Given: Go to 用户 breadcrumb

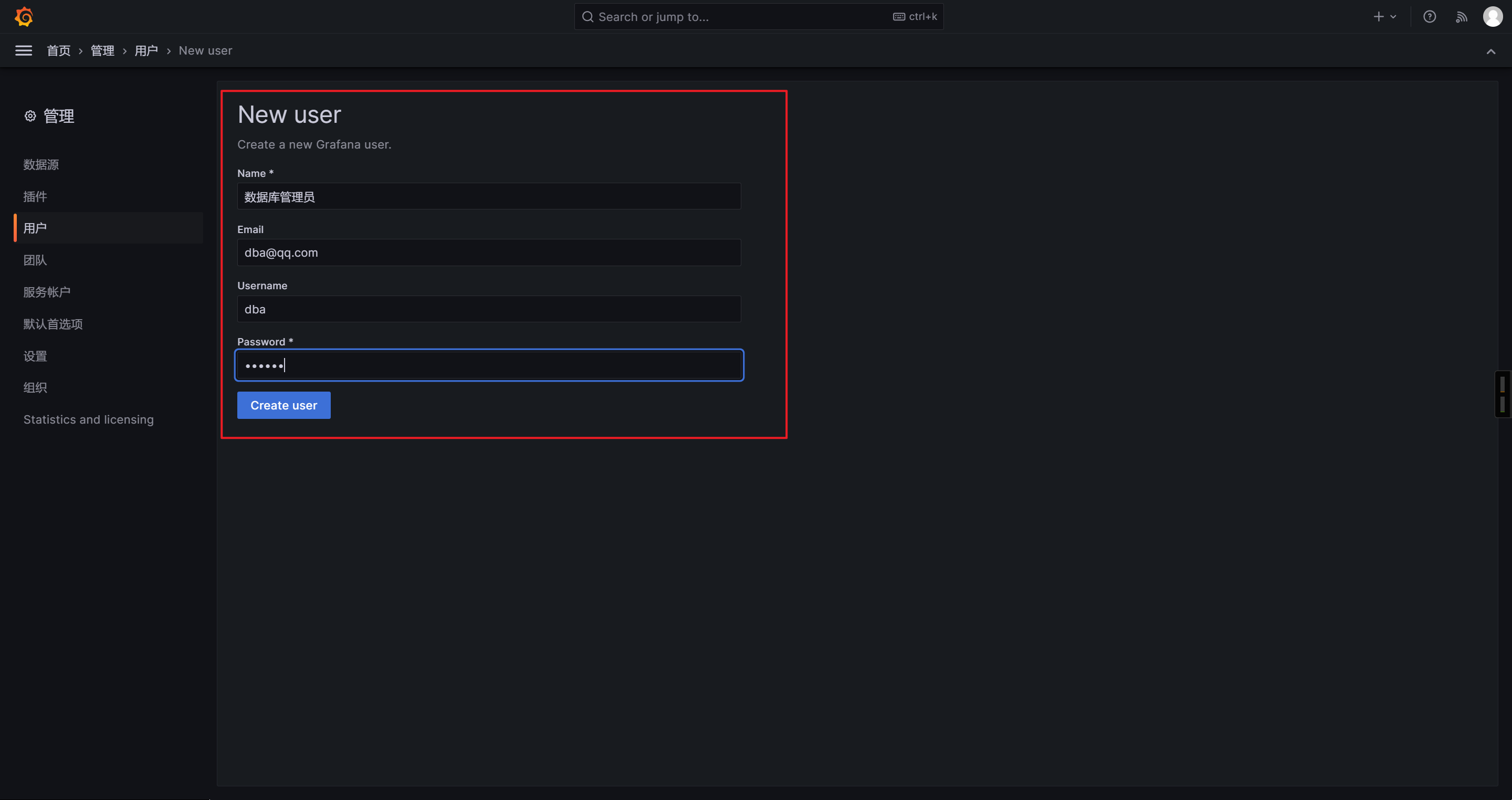Looking at the screenshot, I should coord(146,50).
